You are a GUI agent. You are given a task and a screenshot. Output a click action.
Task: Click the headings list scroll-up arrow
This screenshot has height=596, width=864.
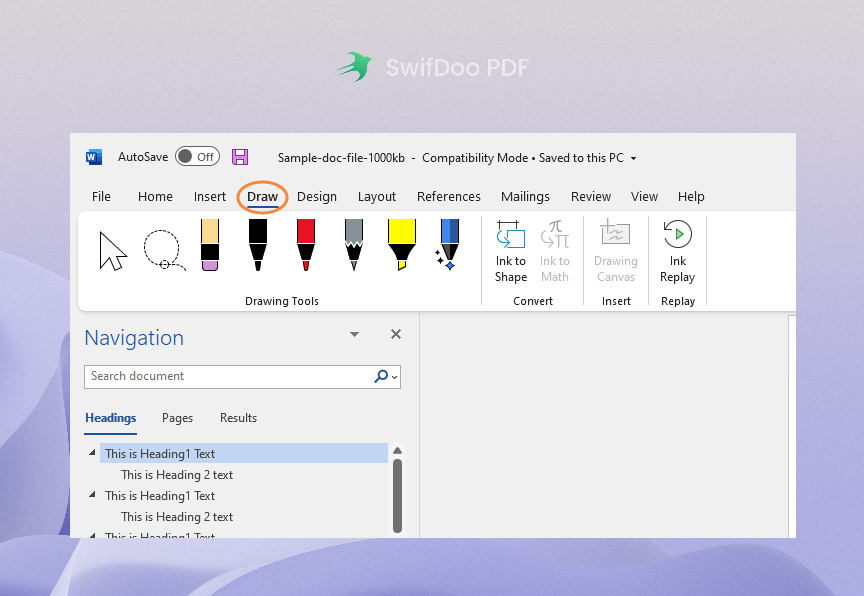397,451
